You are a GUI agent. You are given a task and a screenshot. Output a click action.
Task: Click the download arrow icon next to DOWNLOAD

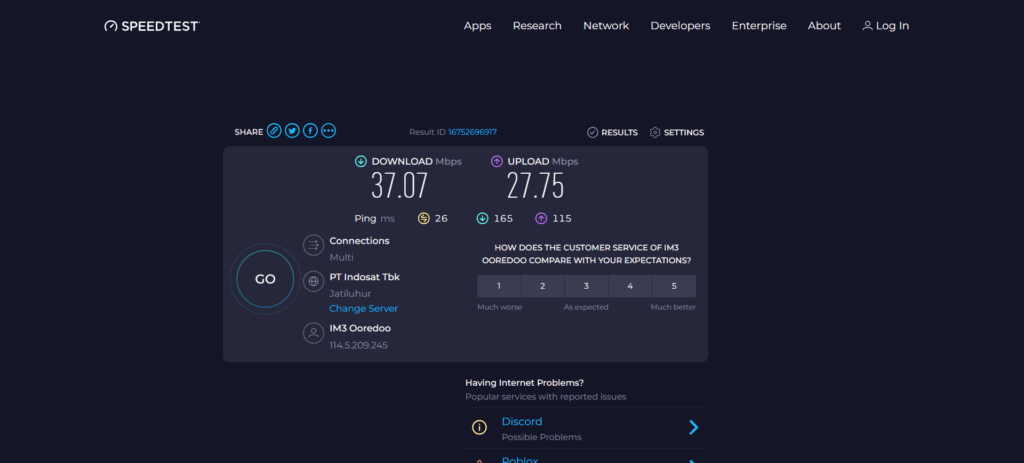pyautogui.click(x=360, y=161)
